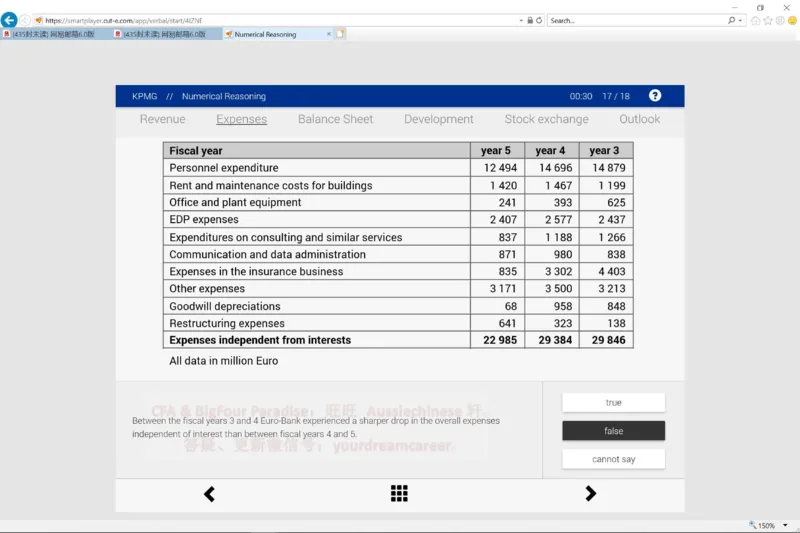Restore the browser window
This screenshot has height=533, width=800.
(x=760, y=8)
